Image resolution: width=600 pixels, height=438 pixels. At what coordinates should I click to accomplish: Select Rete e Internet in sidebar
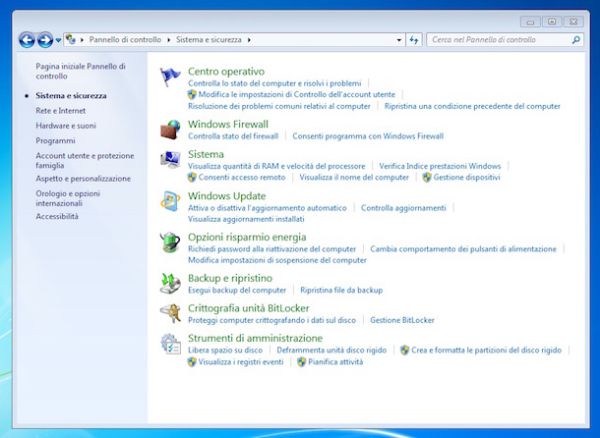60,110
